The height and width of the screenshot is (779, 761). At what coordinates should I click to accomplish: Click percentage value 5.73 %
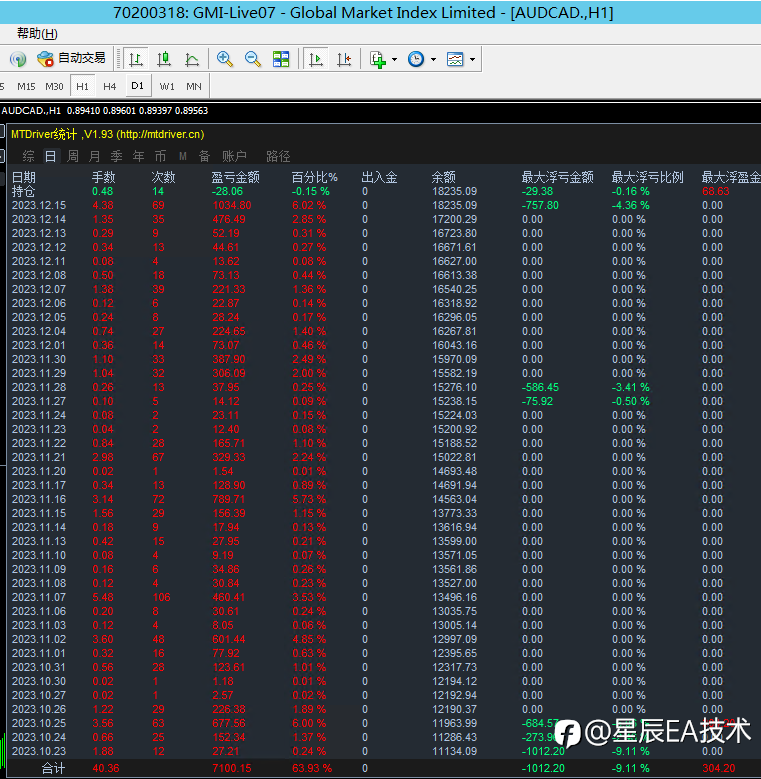pyautogui.click(x=309, y=499)
